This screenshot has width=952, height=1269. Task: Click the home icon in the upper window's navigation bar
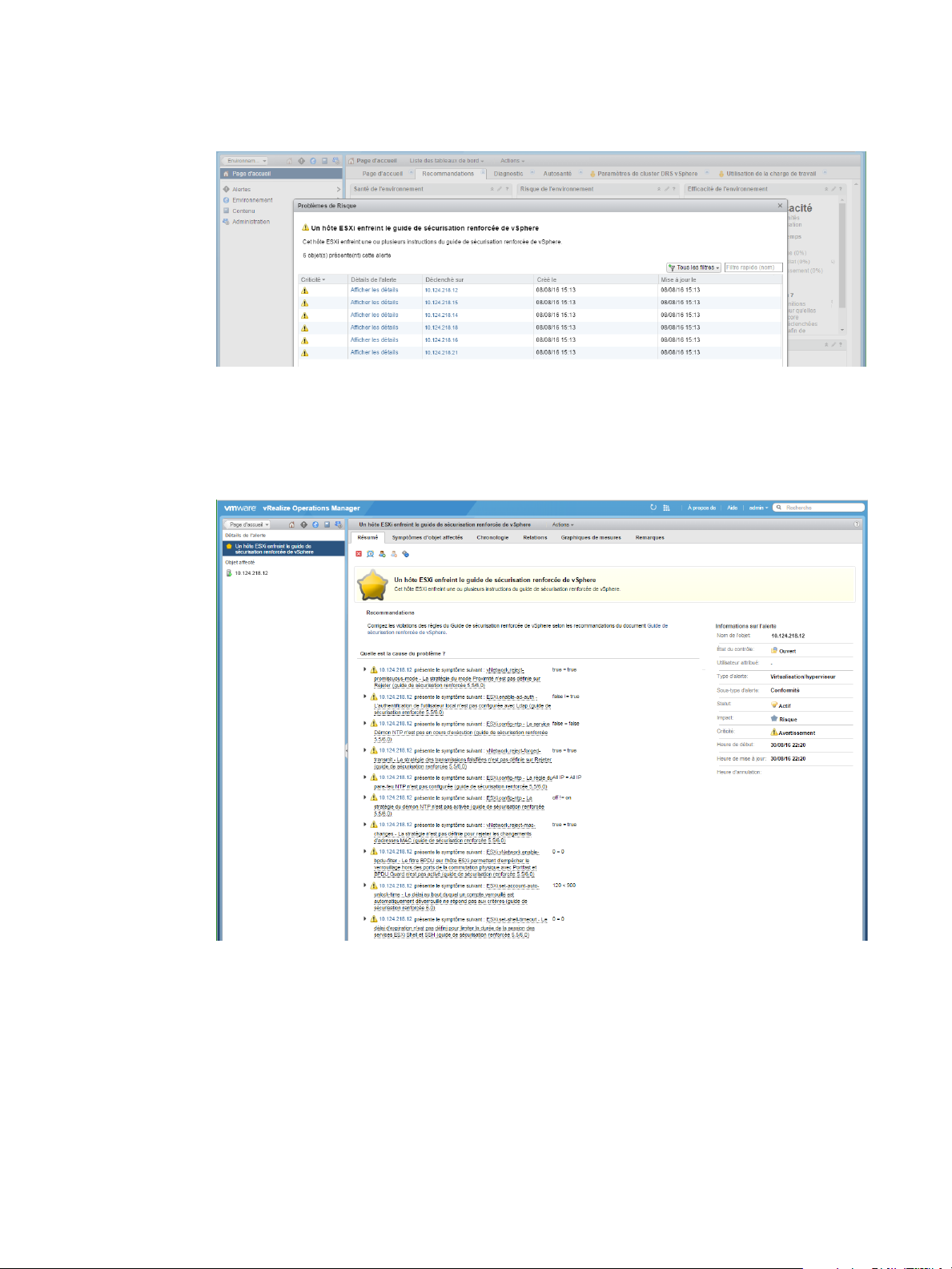point(290,161)
